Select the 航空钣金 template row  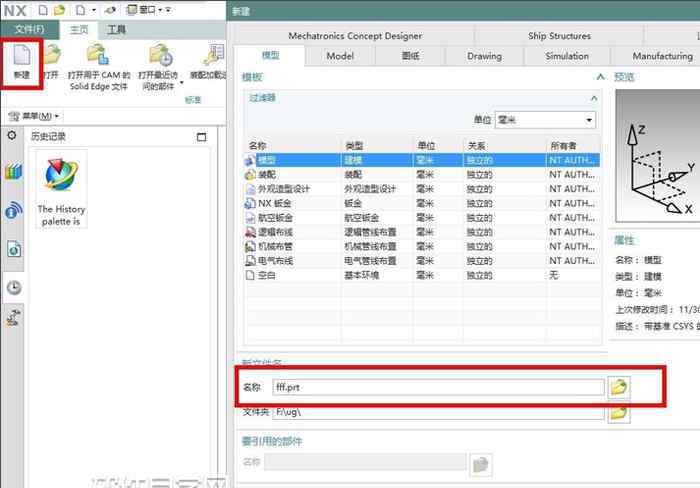pos(422,218)
